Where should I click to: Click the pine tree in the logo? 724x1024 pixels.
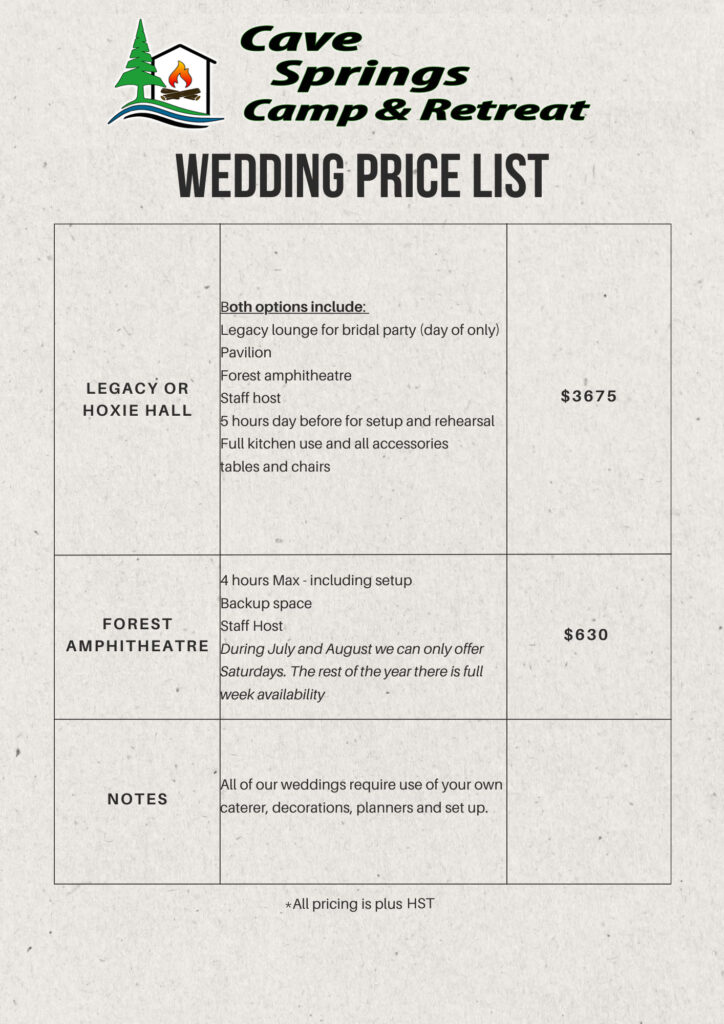pyautogui.click(x=138, y=62)
